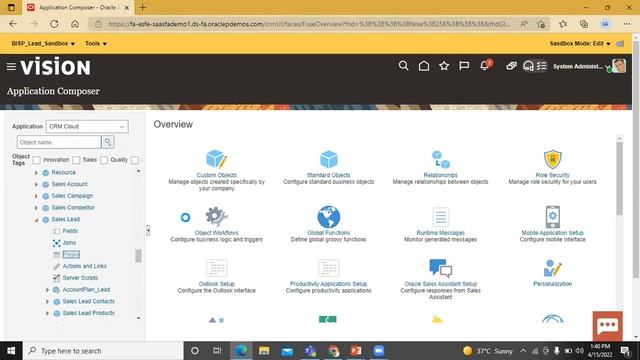Screen dimensions: 640x360
Task: Click the headset support icon in header
Action: (x=528, y=66)
